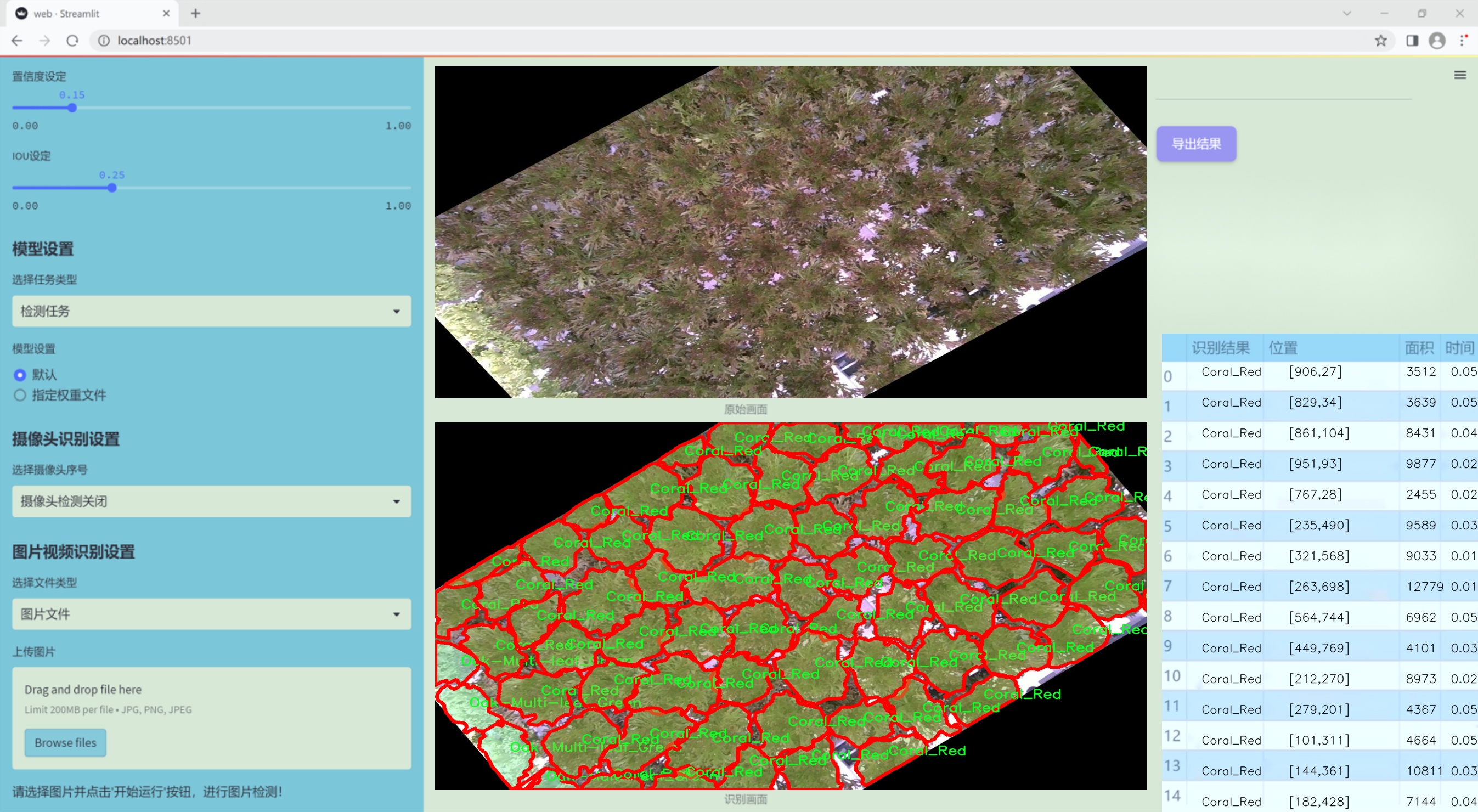Expand the 检测任务 task type dropdown

211,311
